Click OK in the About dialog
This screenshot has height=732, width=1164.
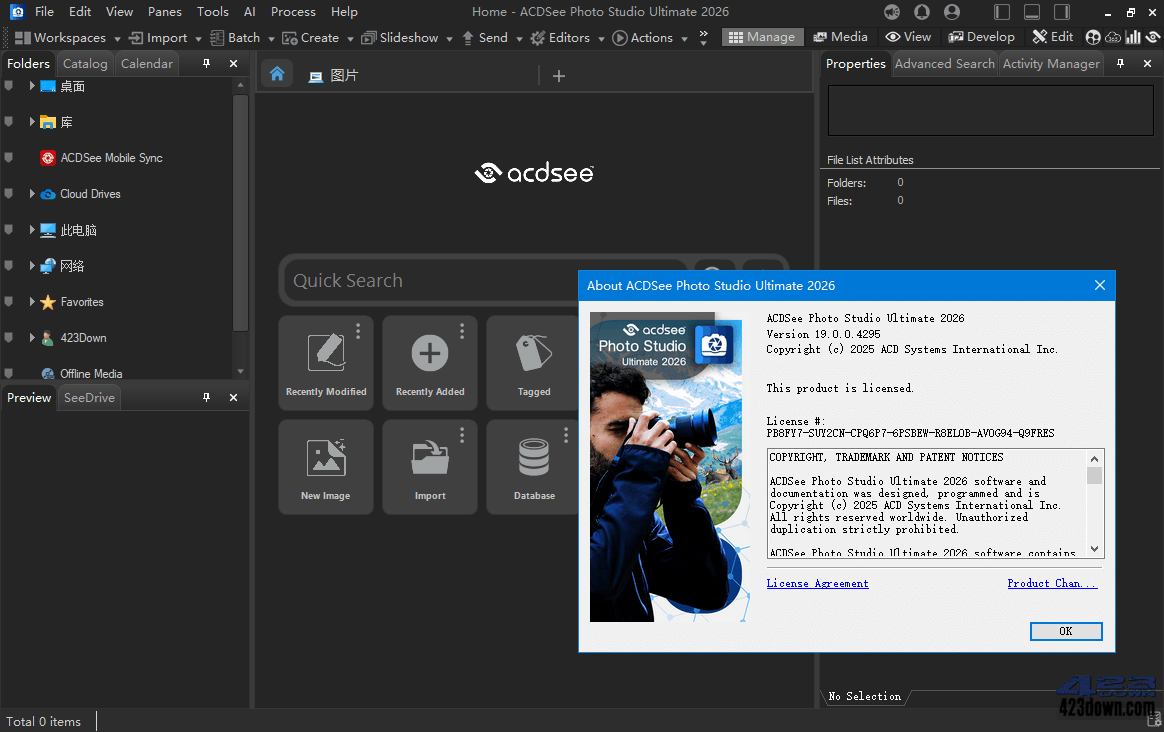[1065, 631]
